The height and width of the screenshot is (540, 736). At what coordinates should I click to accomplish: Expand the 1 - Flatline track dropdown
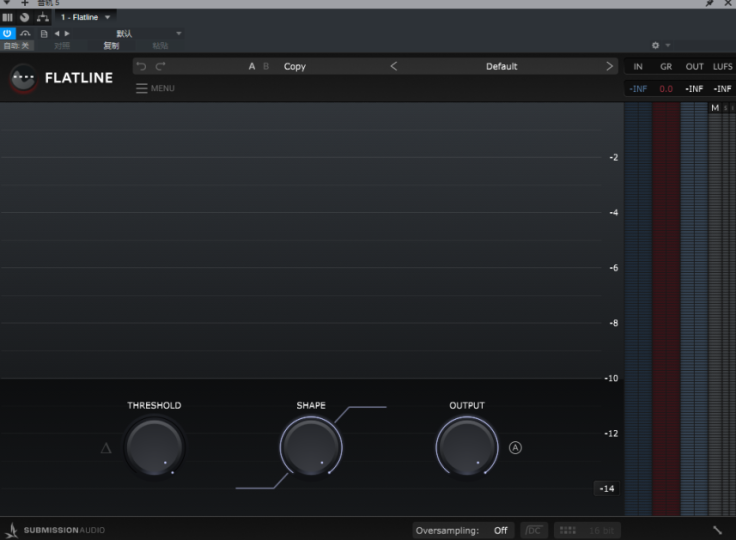(108, 17)
